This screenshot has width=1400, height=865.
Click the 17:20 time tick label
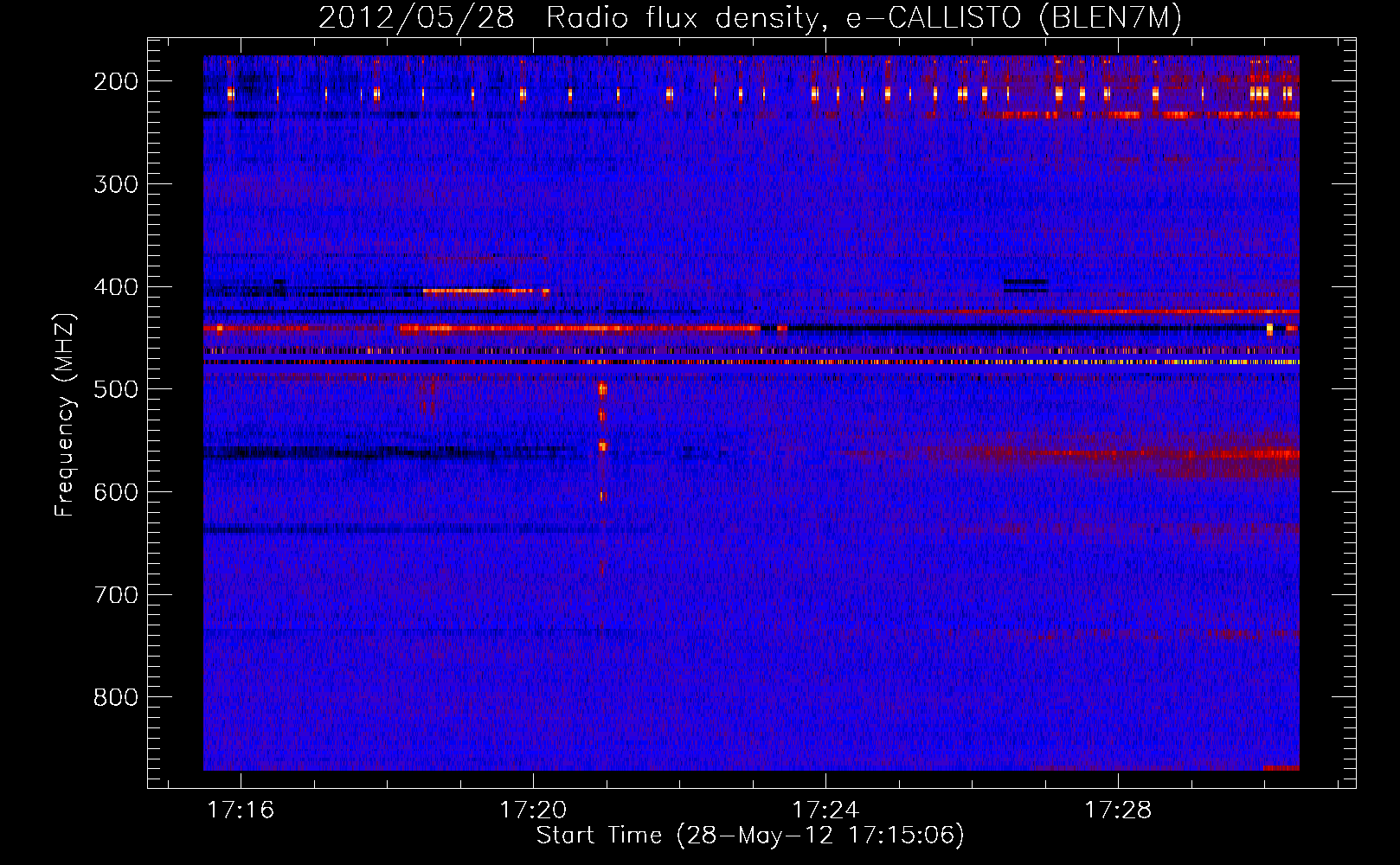coord(533,810)
